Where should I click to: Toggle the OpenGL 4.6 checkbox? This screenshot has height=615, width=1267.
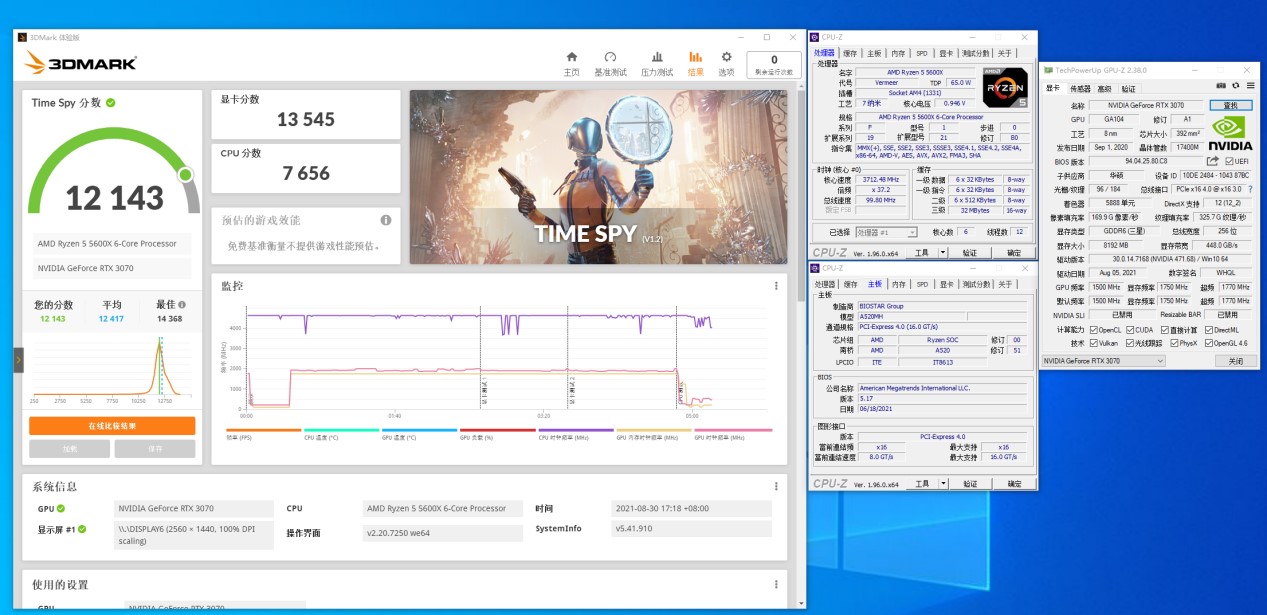(1209, 343)
